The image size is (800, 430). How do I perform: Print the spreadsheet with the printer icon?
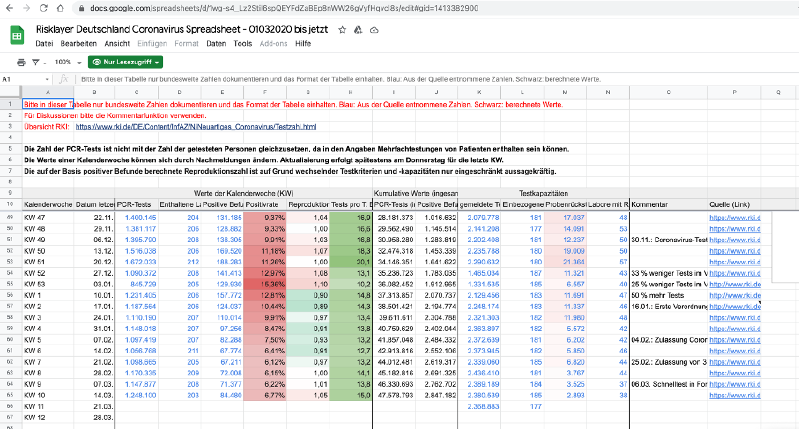click(x=21, y=62)
